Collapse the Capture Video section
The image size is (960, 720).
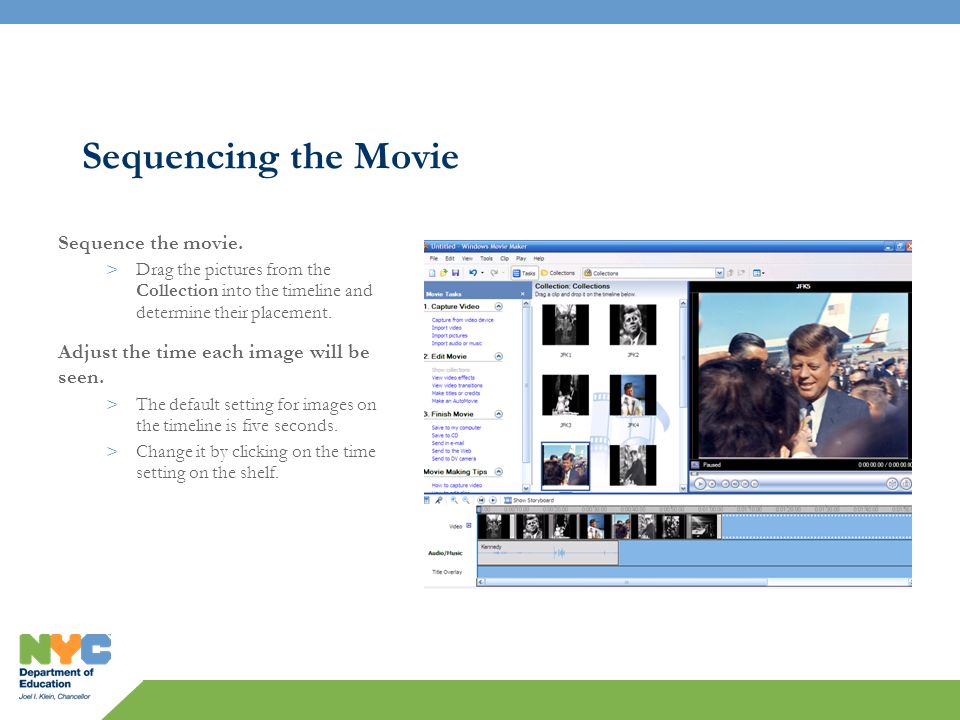coord(498,306)
